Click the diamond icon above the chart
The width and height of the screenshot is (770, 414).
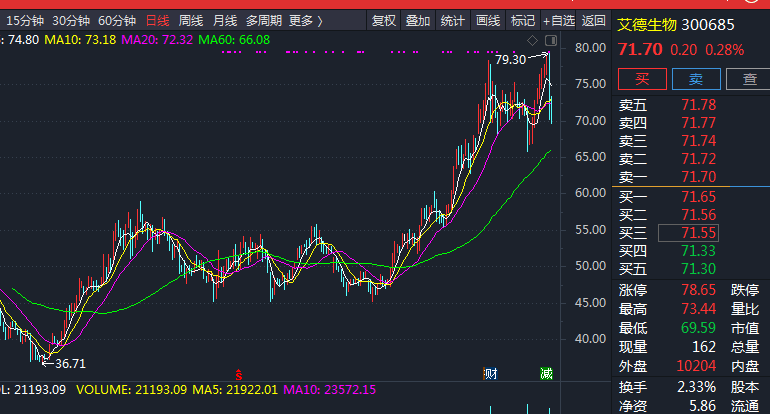pos(532,40)
